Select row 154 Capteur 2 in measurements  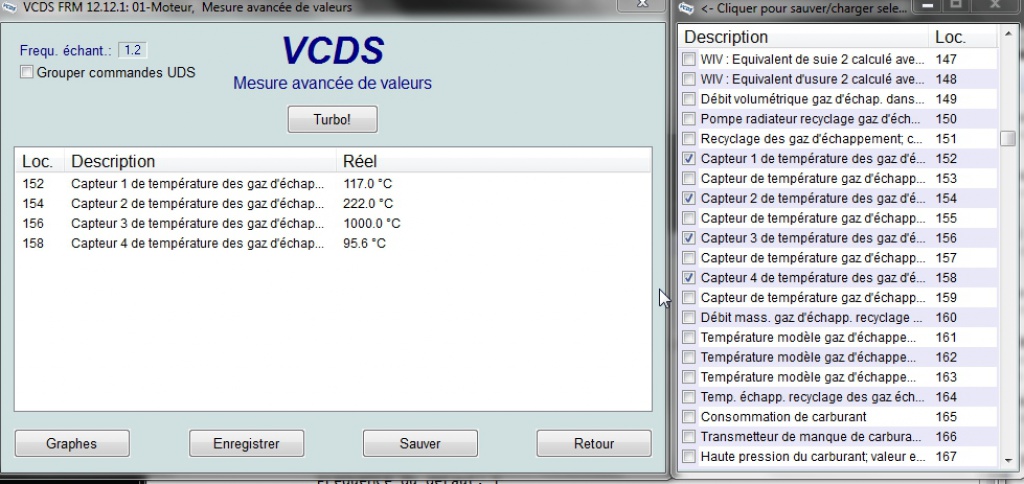tap(332, 204)
